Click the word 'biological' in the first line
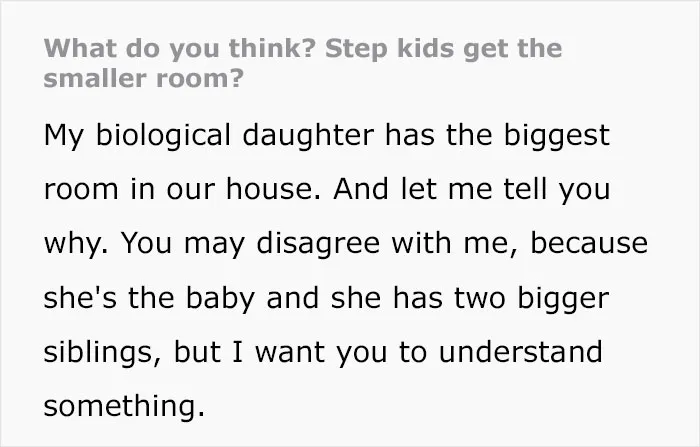 coord(163,135)
